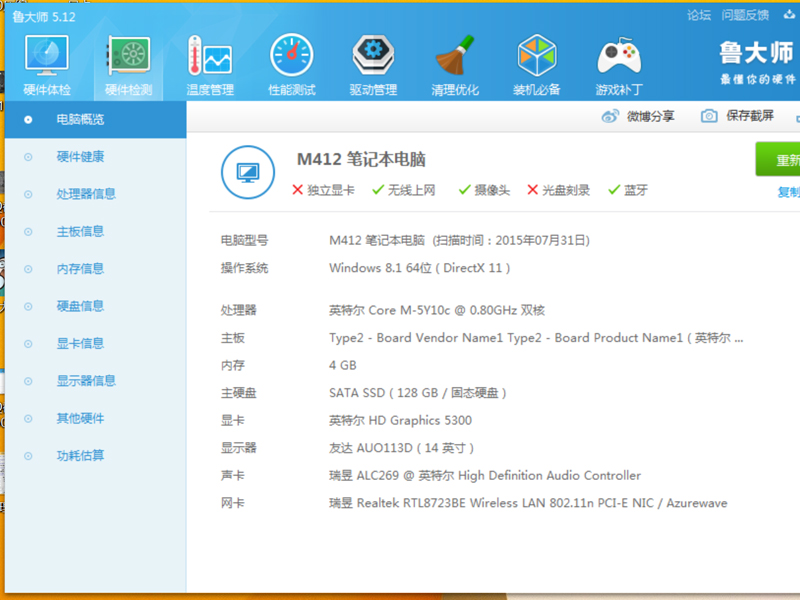
Task: Open 驱动管理 gear icon
Action: pos(373,55)
